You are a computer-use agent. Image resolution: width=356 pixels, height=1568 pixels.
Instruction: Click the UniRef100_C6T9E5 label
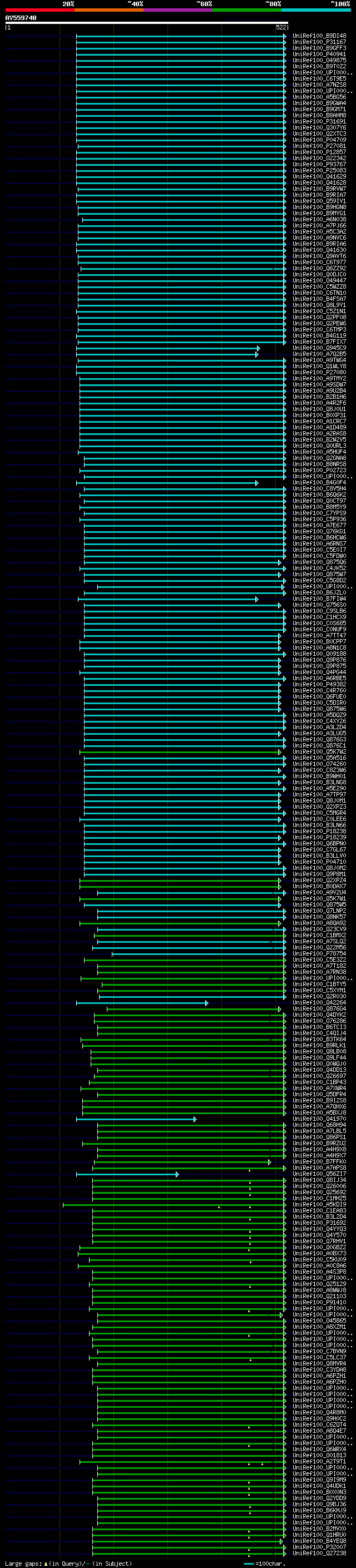319,78
